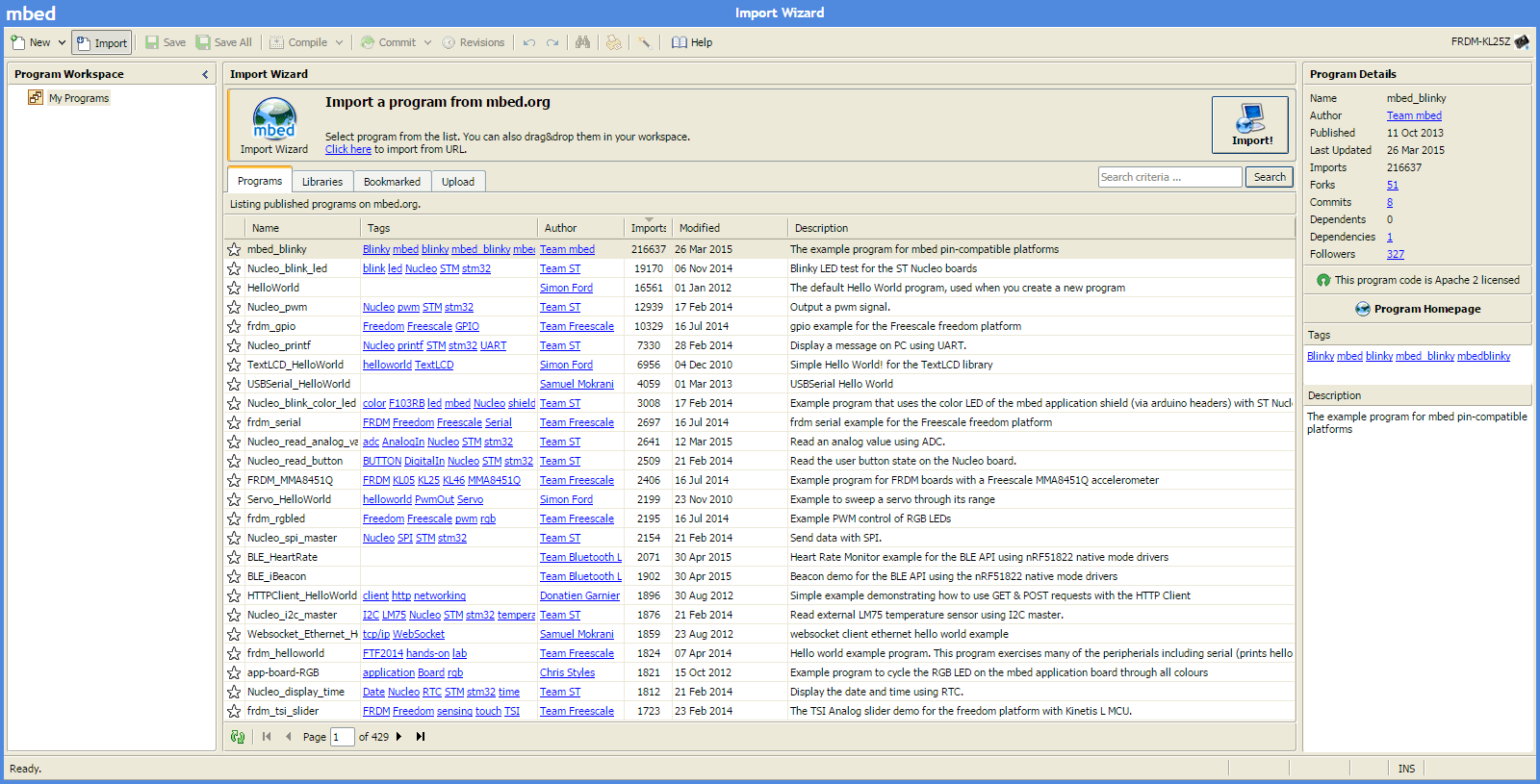Sort by the Name column header

coord(302,228)
